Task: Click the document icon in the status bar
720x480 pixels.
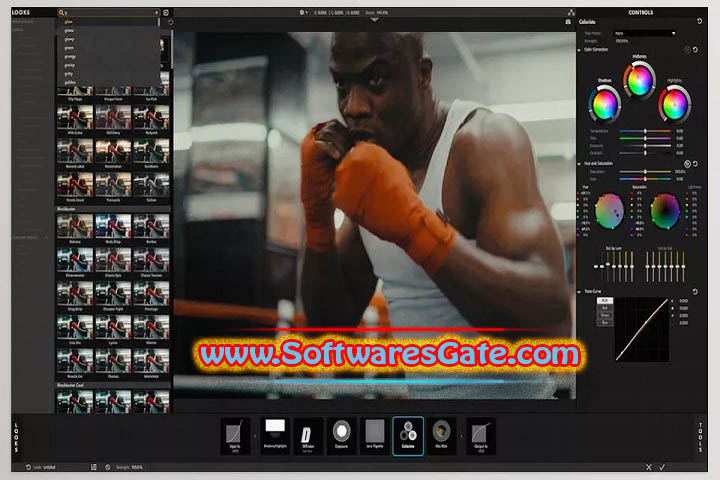Action: coord(94,467)
